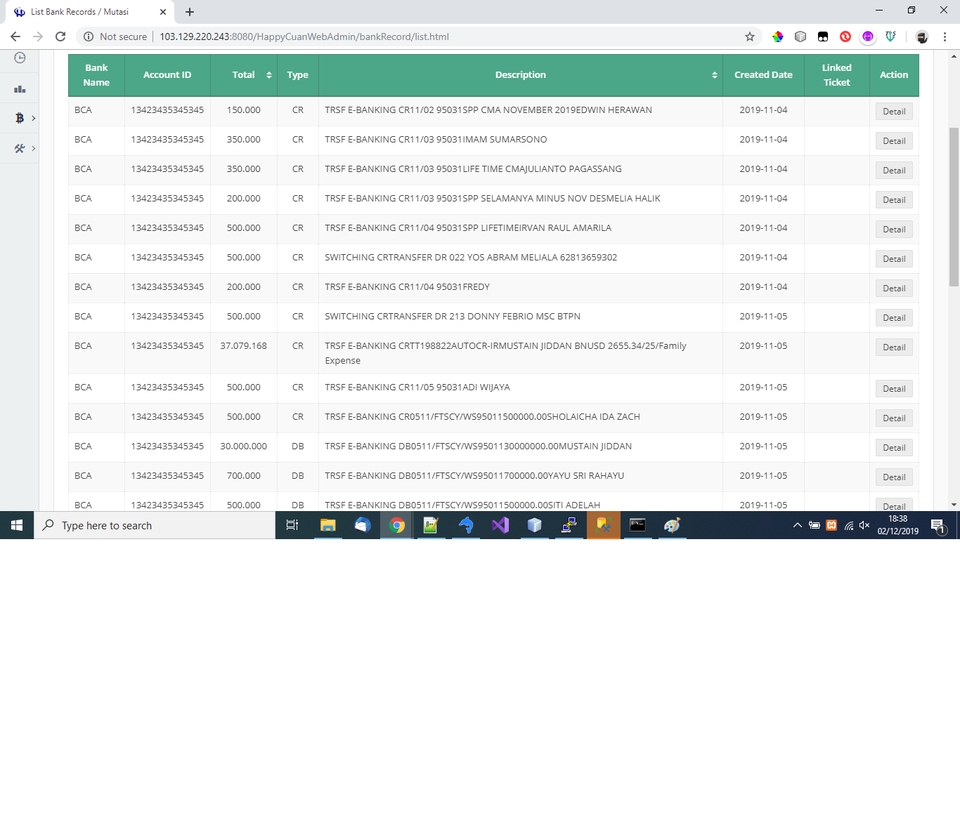
Task: Open the taskbar clock and date
Action: (898, 525)
